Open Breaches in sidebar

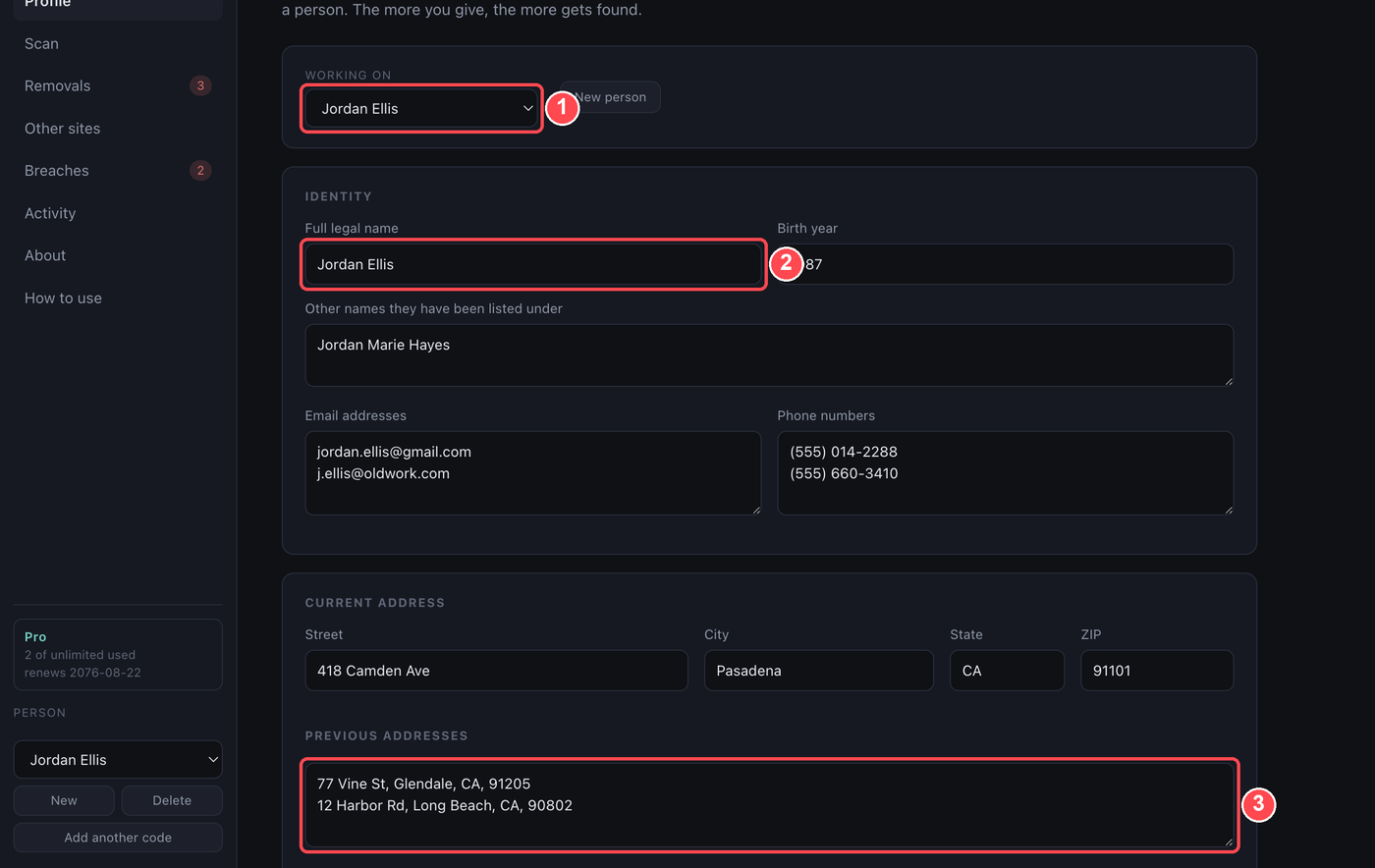[x=118, y=171]
